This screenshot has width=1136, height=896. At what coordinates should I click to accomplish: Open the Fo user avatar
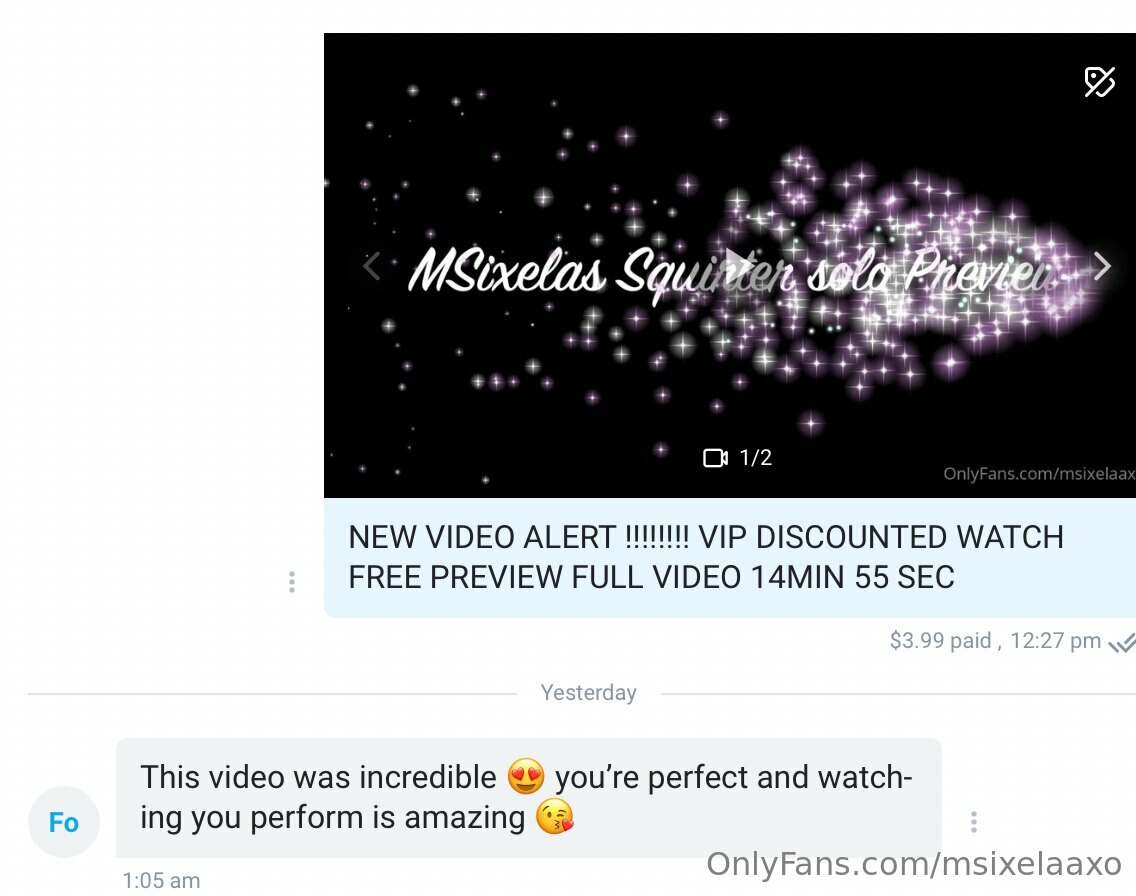click(64, 822)
